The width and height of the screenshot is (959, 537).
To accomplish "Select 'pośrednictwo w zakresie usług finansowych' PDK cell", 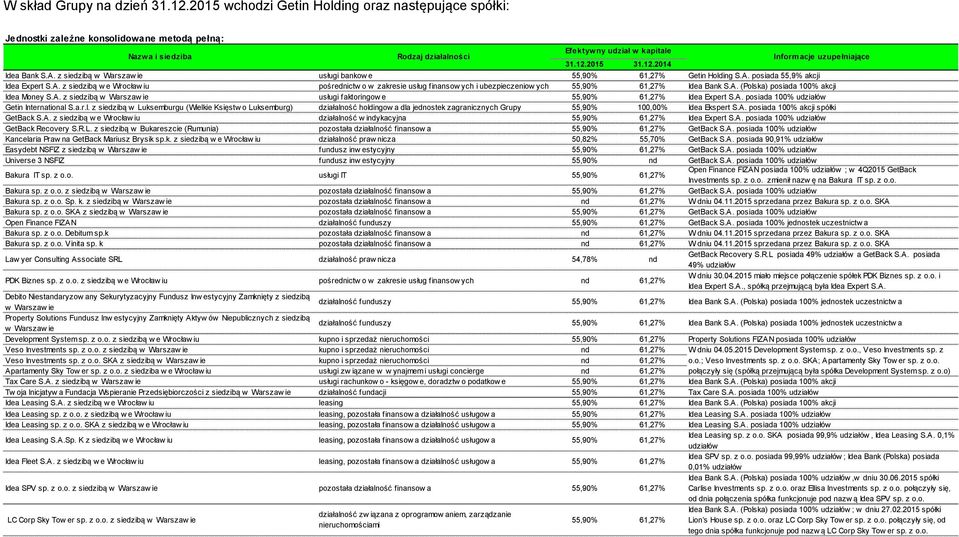I will (396, 281).
